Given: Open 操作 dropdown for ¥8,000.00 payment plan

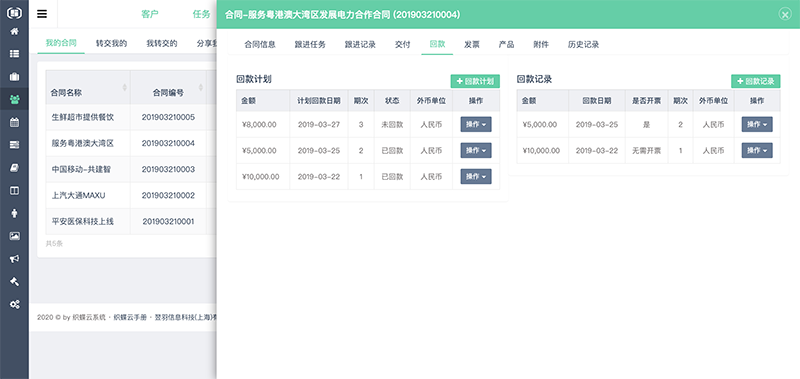Looking at the screenshot, I should (476, 124).
